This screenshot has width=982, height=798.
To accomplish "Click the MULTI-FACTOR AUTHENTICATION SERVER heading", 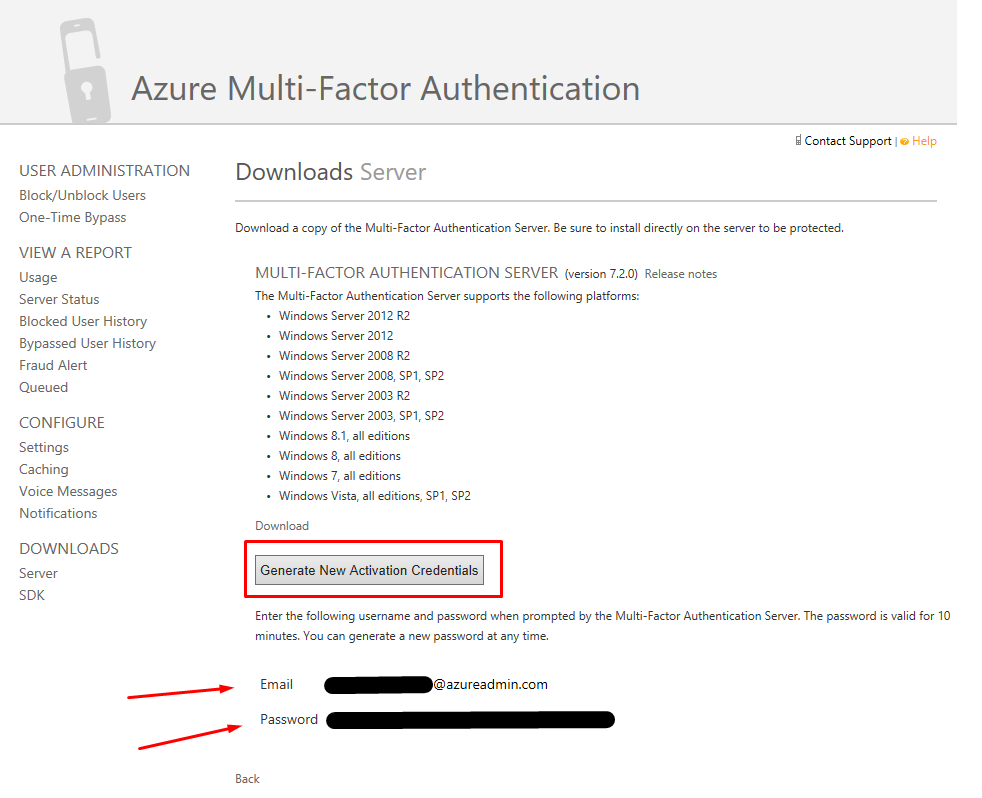I will pos(406,273).
